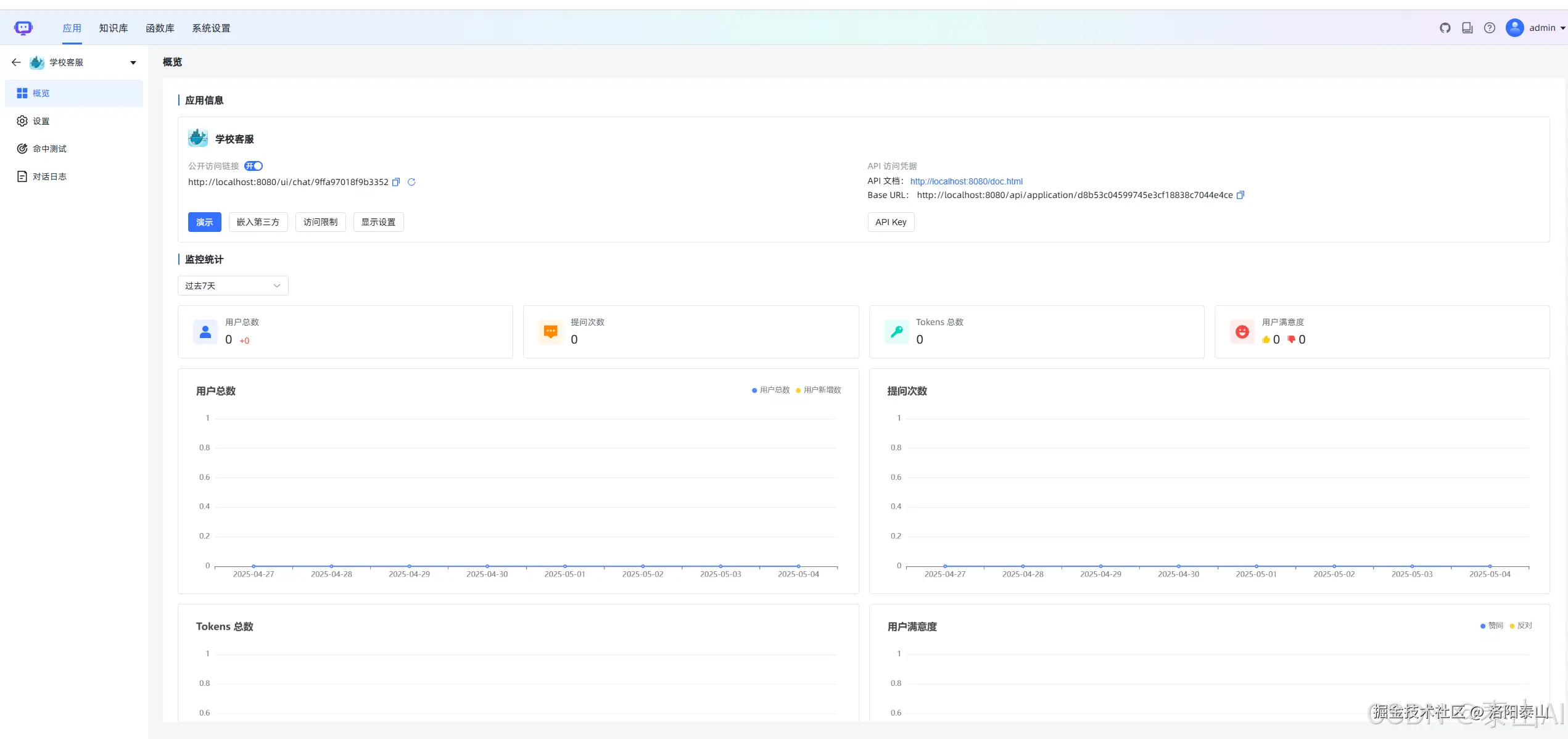1568x739 pixels.
Task: Click the MaxKB logo icon
Action: [23, 28]
